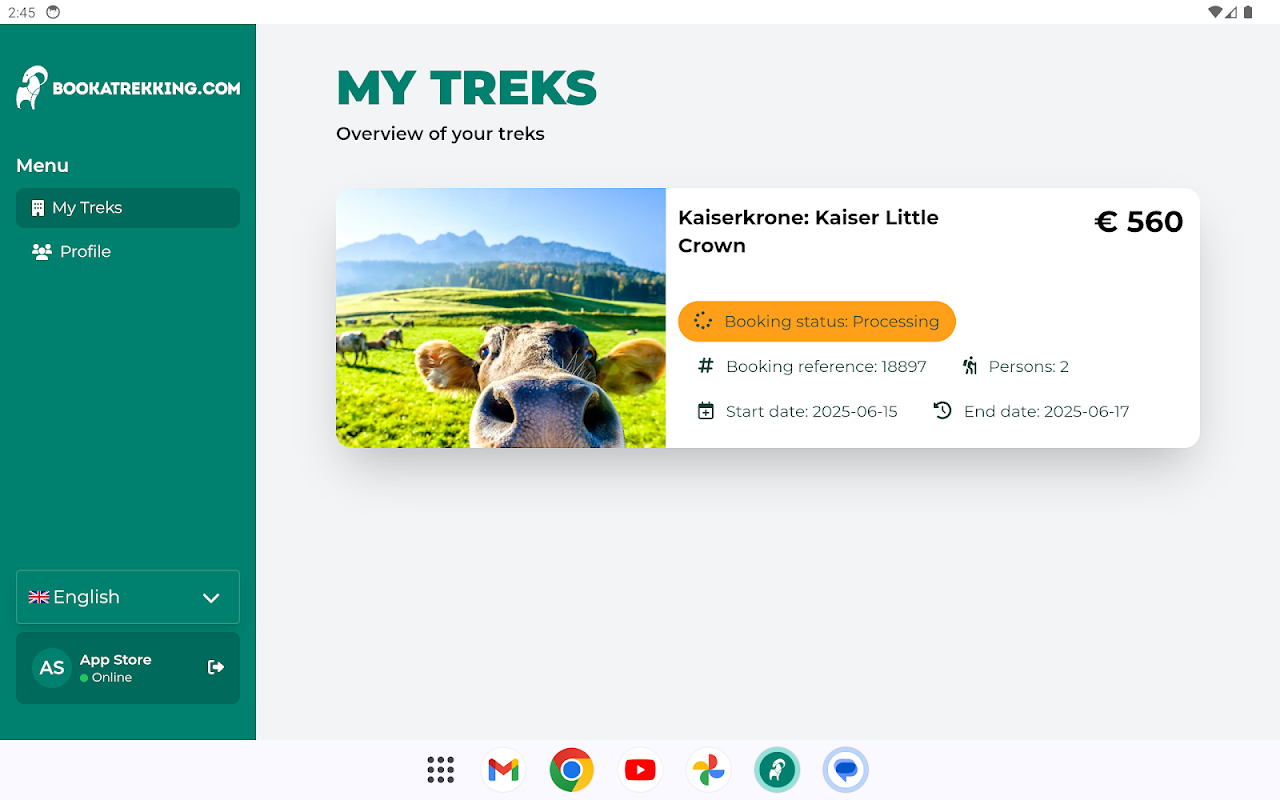Click the logout icon next to App Store

pyautogui.click(x=215, y=667)
